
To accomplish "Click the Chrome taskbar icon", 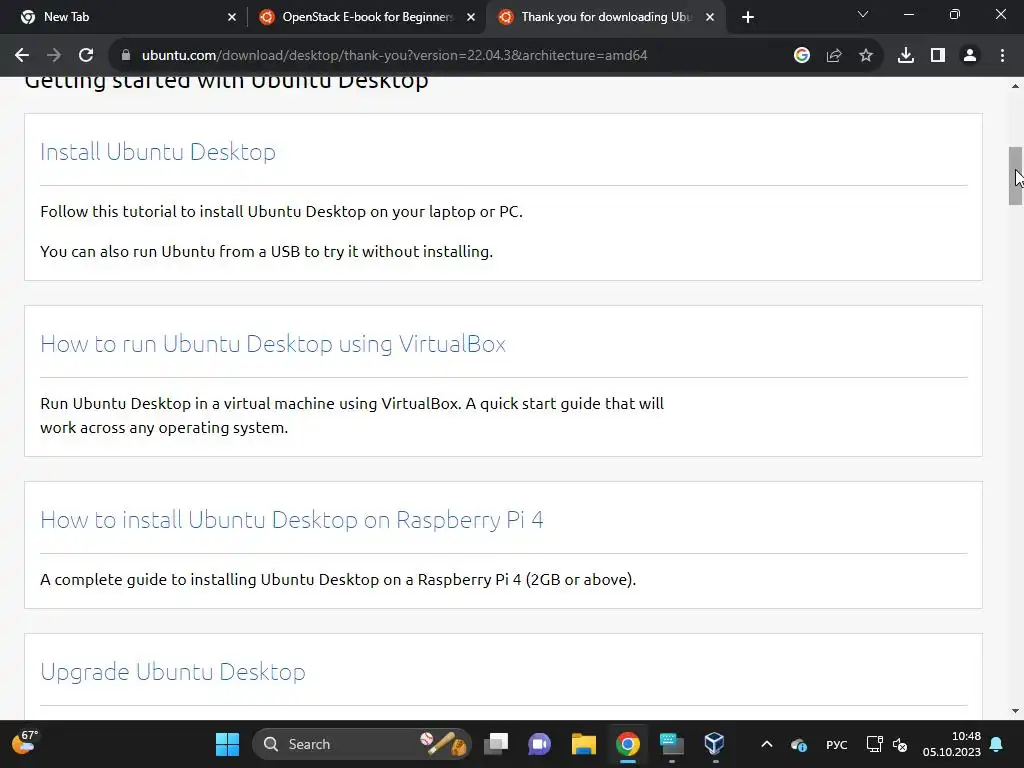I will 628,744.
